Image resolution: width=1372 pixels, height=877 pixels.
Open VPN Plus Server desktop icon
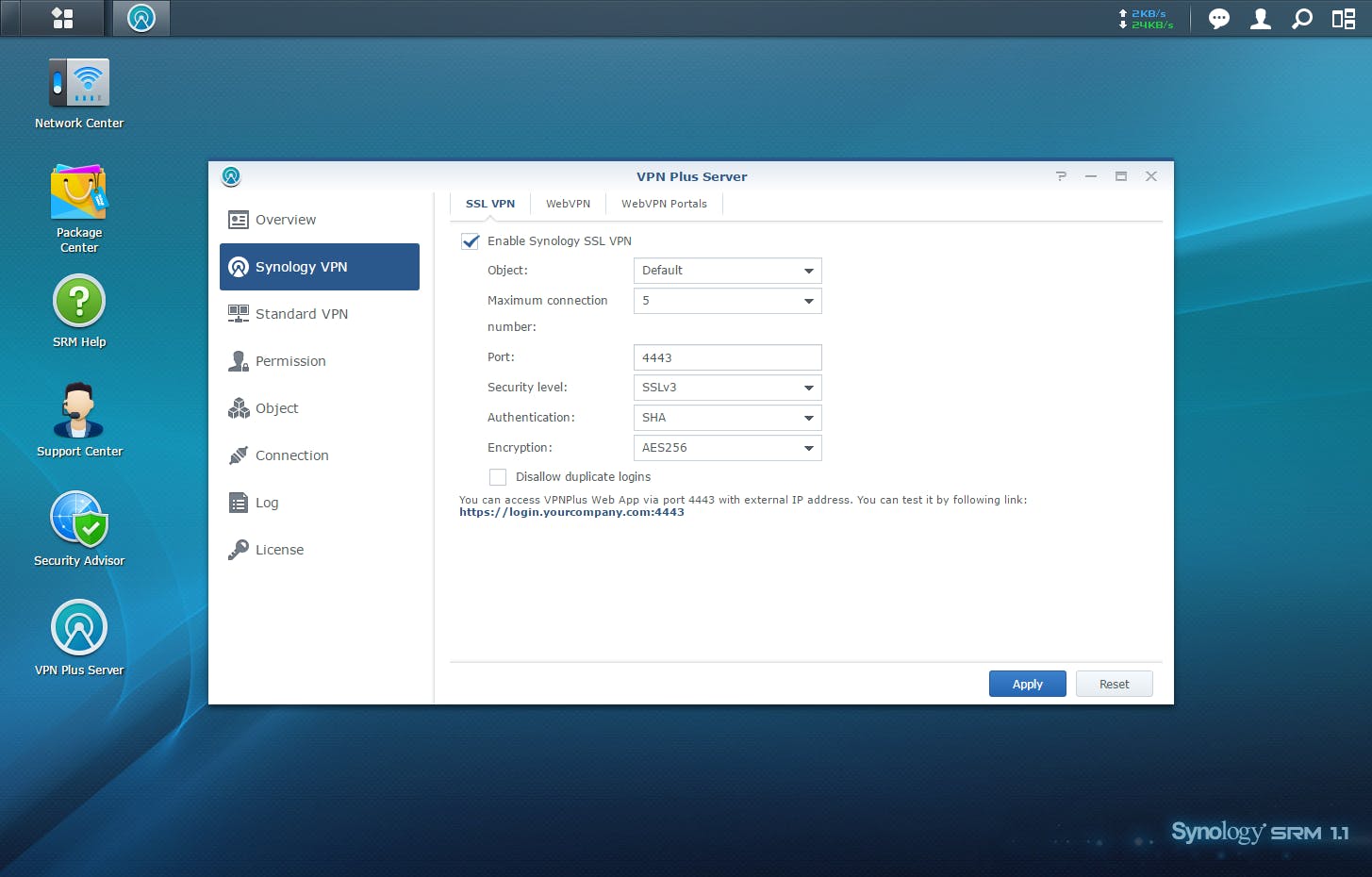point(79,638)
